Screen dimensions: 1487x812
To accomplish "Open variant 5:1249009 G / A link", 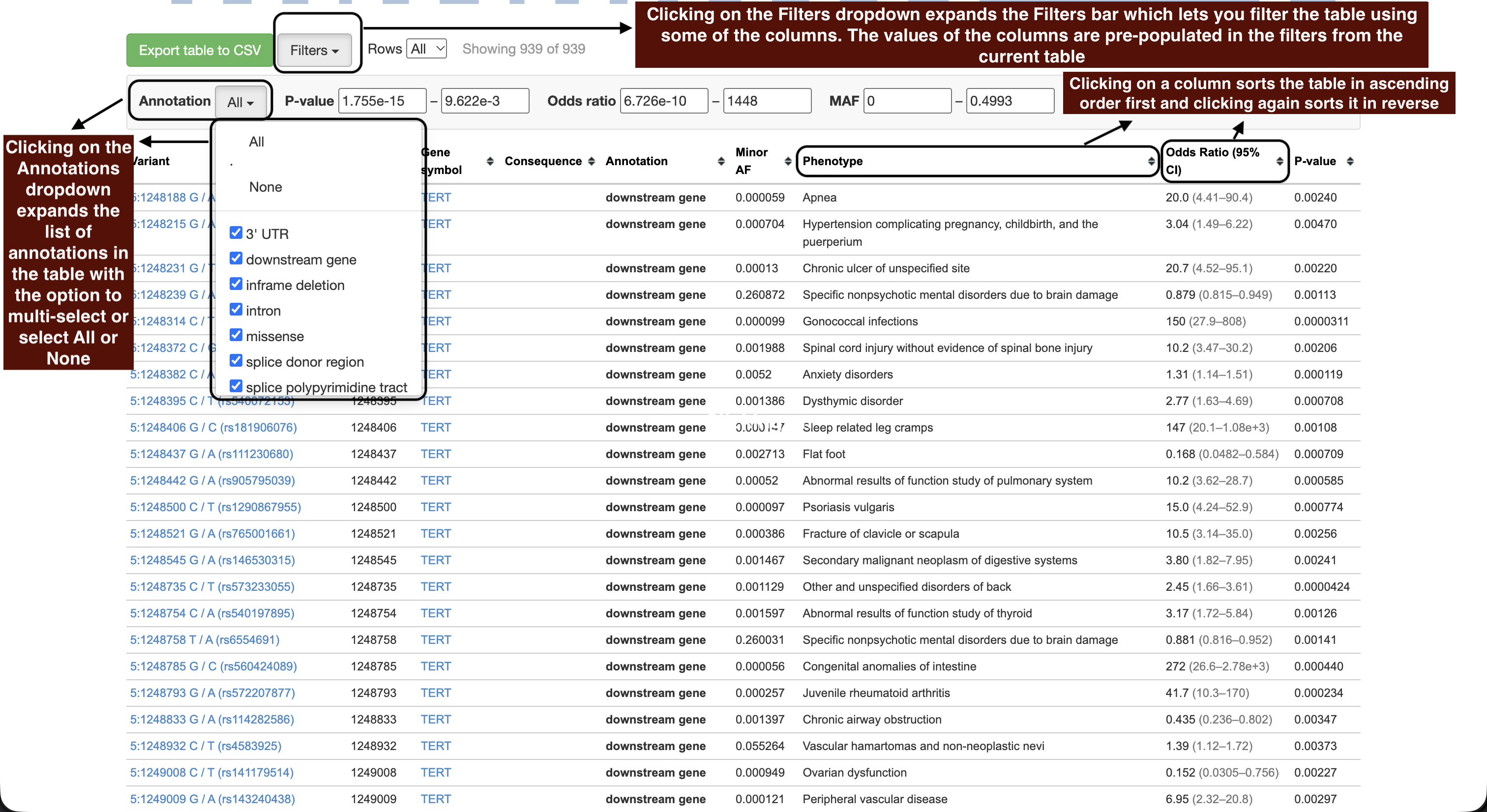I will pyautogui.click(x=212, y=799).
